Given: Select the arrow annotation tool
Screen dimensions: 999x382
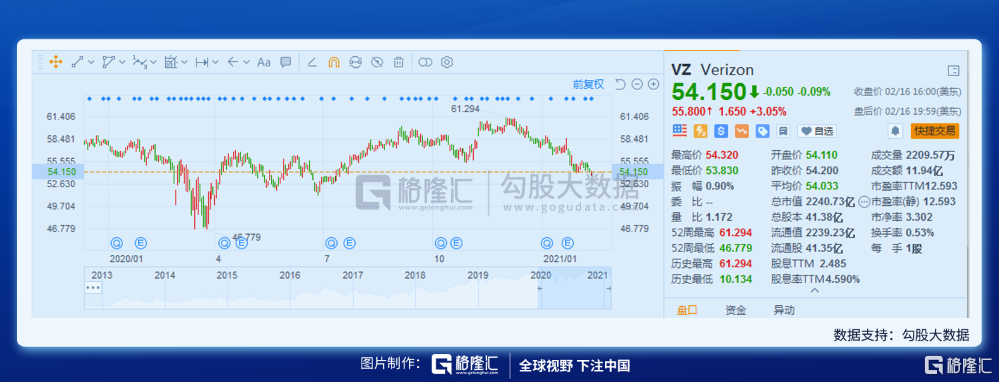Looking at the screenshot, I should [x=233, y=62].
